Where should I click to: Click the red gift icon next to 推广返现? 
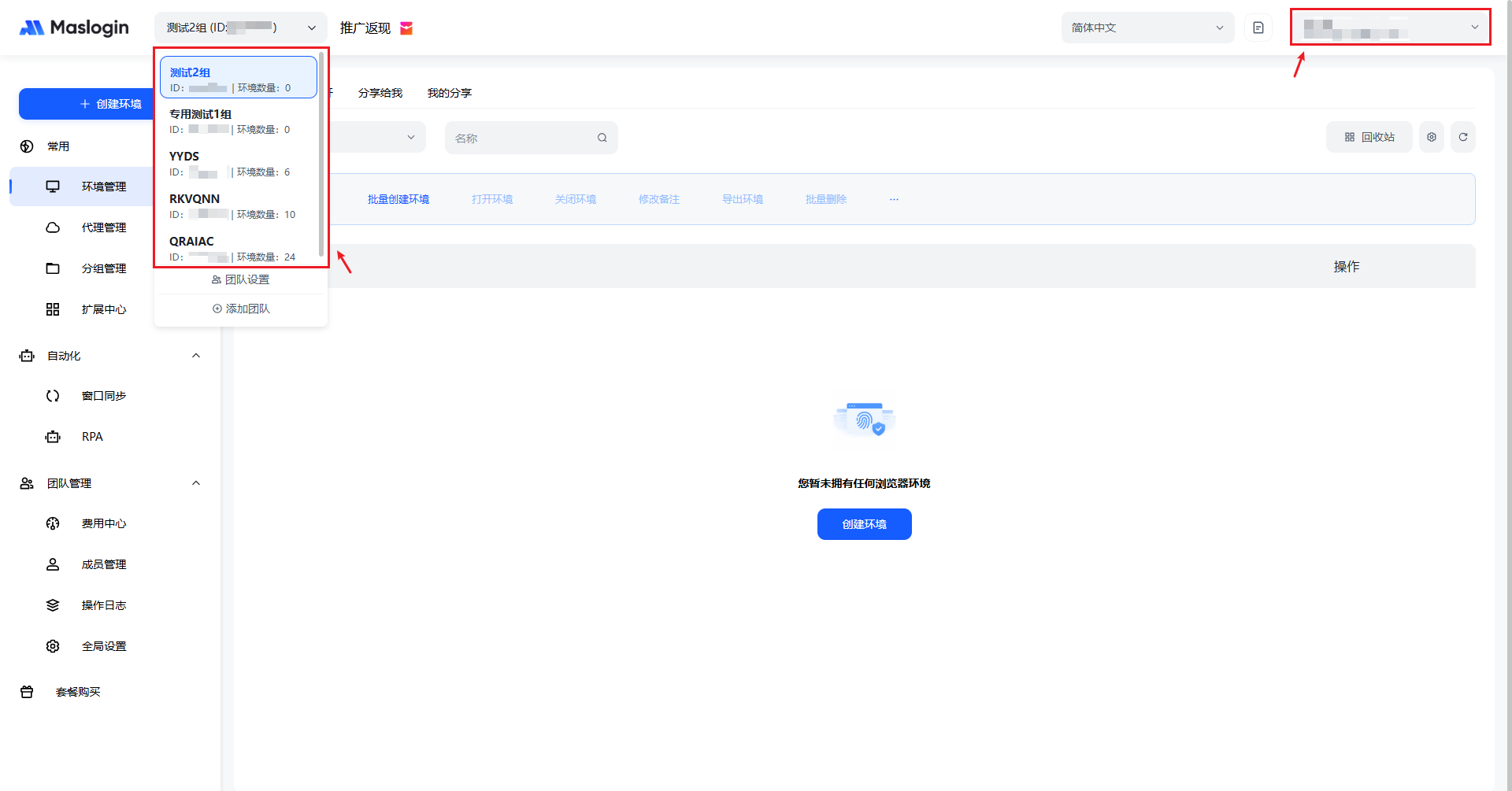pos(406,28)
